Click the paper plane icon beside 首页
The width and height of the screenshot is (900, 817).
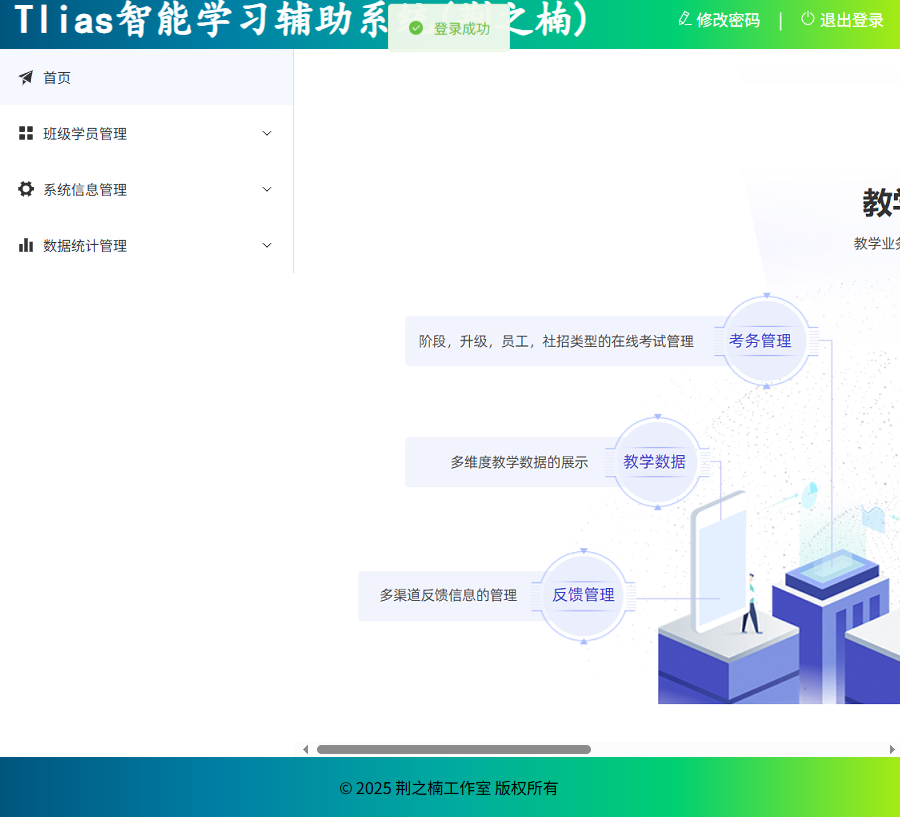[26, 77]
